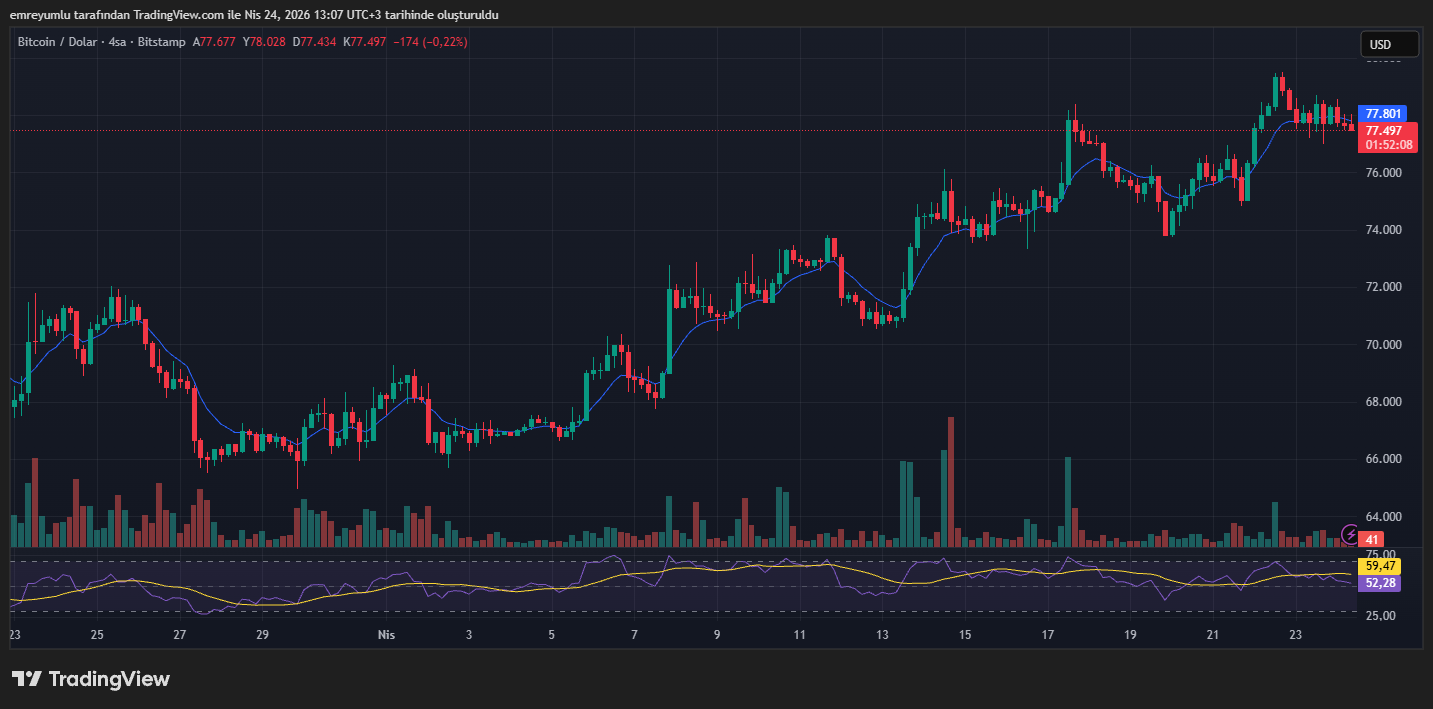Click the blue 77.801 last price label
This screenshot has height=709, width=1433.
(1381, 113)
